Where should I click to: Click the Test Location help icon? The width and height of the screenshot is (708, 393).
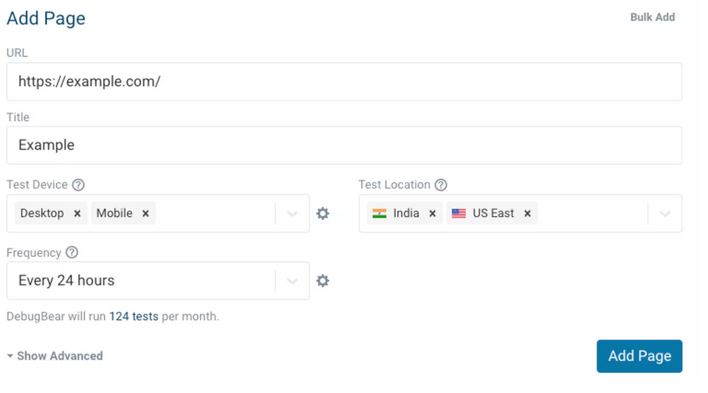coord(441,185)
